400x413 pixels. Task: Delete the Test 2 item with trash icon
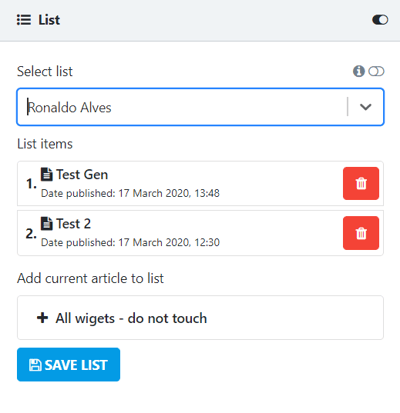tap(361, 233)
